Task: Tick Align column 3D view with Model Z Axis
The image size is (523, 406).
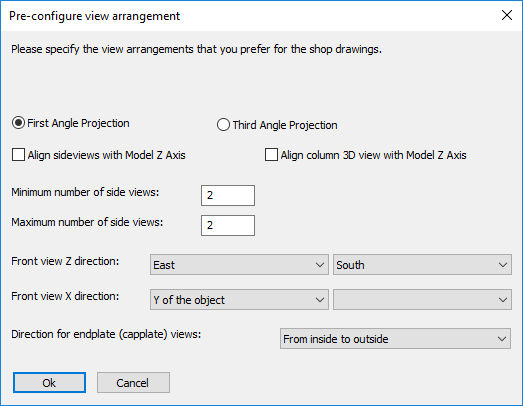Action: tap(366, 155)
